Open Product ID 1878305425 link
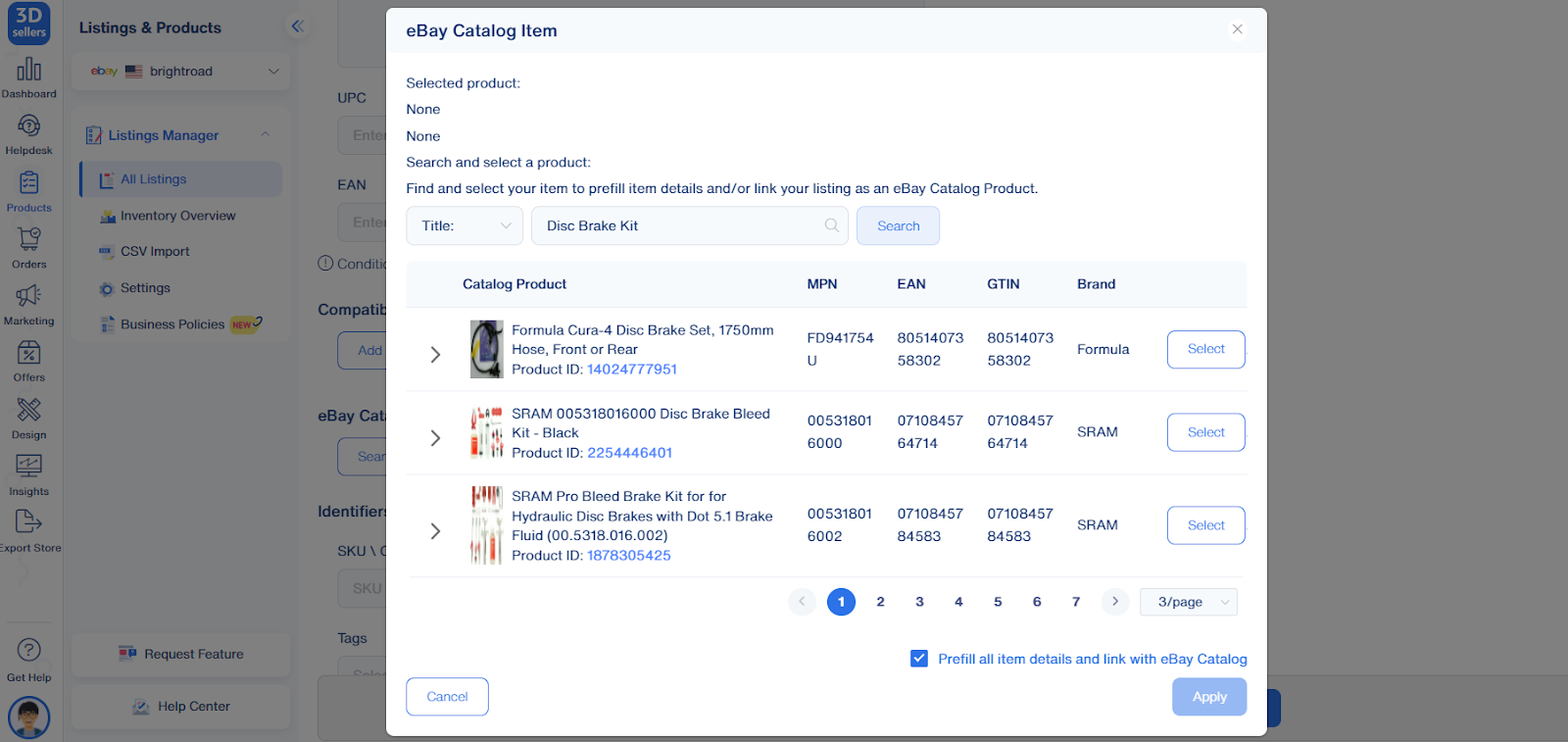The height and width of the screenshot is (742, 1568). tap(629, 556)
